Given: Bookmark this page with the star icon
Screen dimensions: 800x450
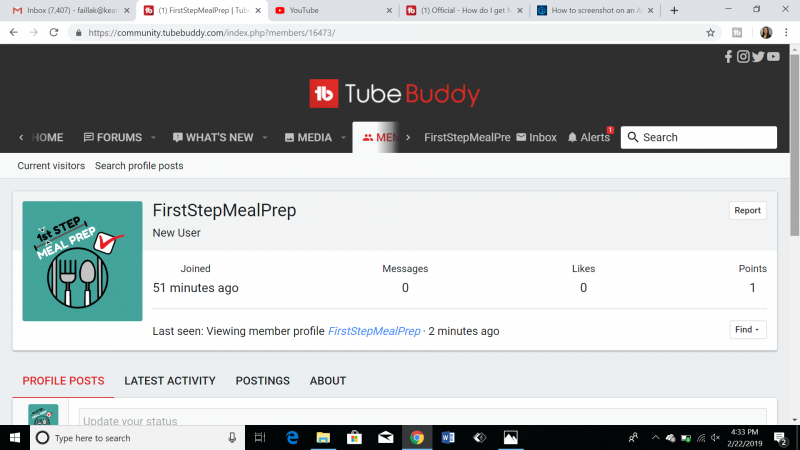Looking at the screenshot, I should [x=710, y=32].
